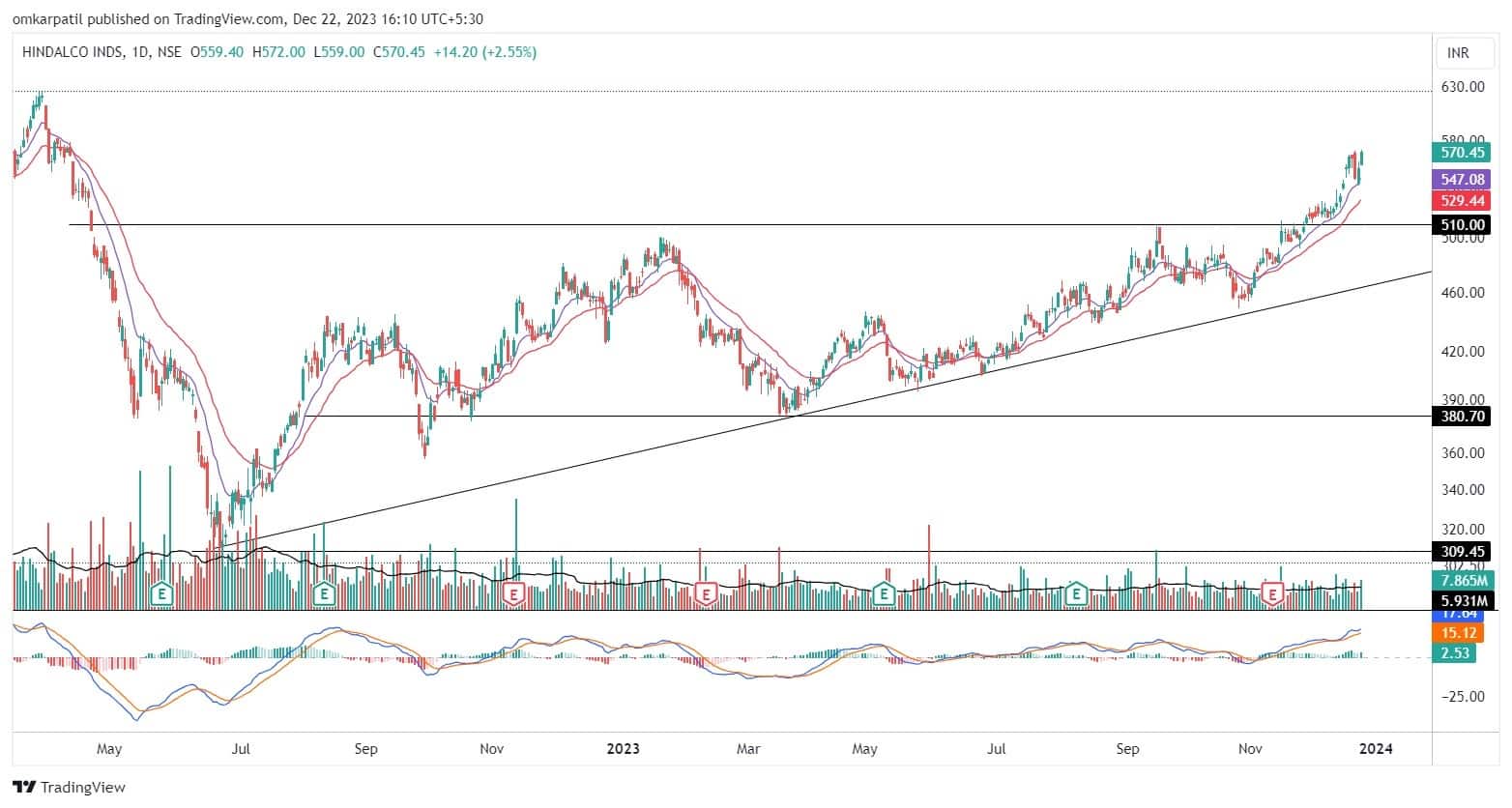Click the black 5.931M volume average label
The image size is (1512, 808).
click(1462, 599)
